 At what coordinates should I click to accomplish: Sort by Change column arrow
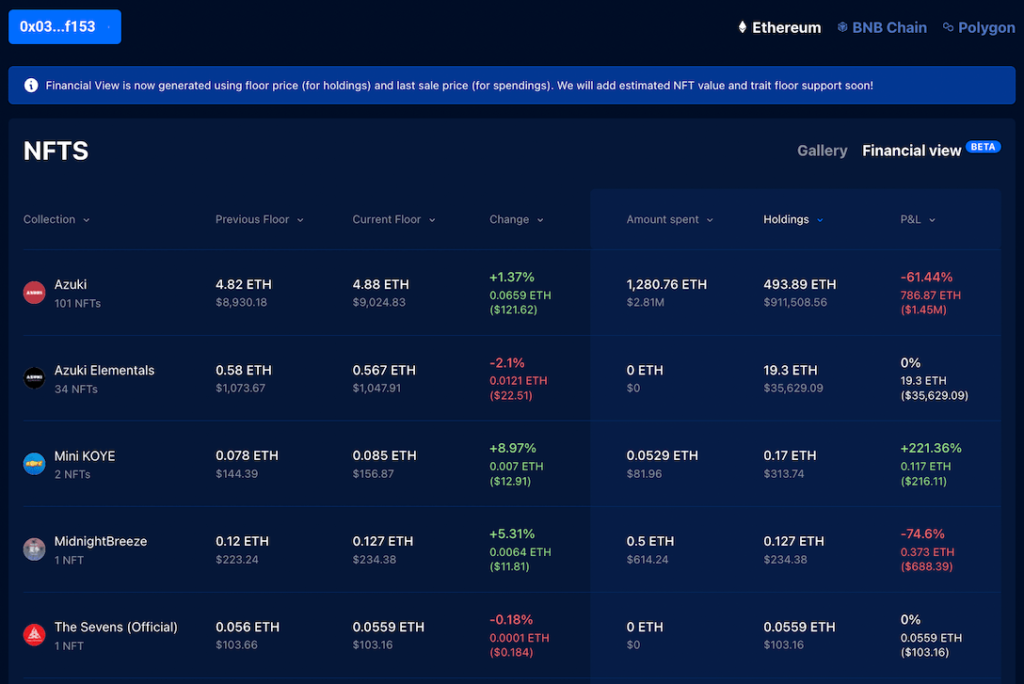click(540, 220)
